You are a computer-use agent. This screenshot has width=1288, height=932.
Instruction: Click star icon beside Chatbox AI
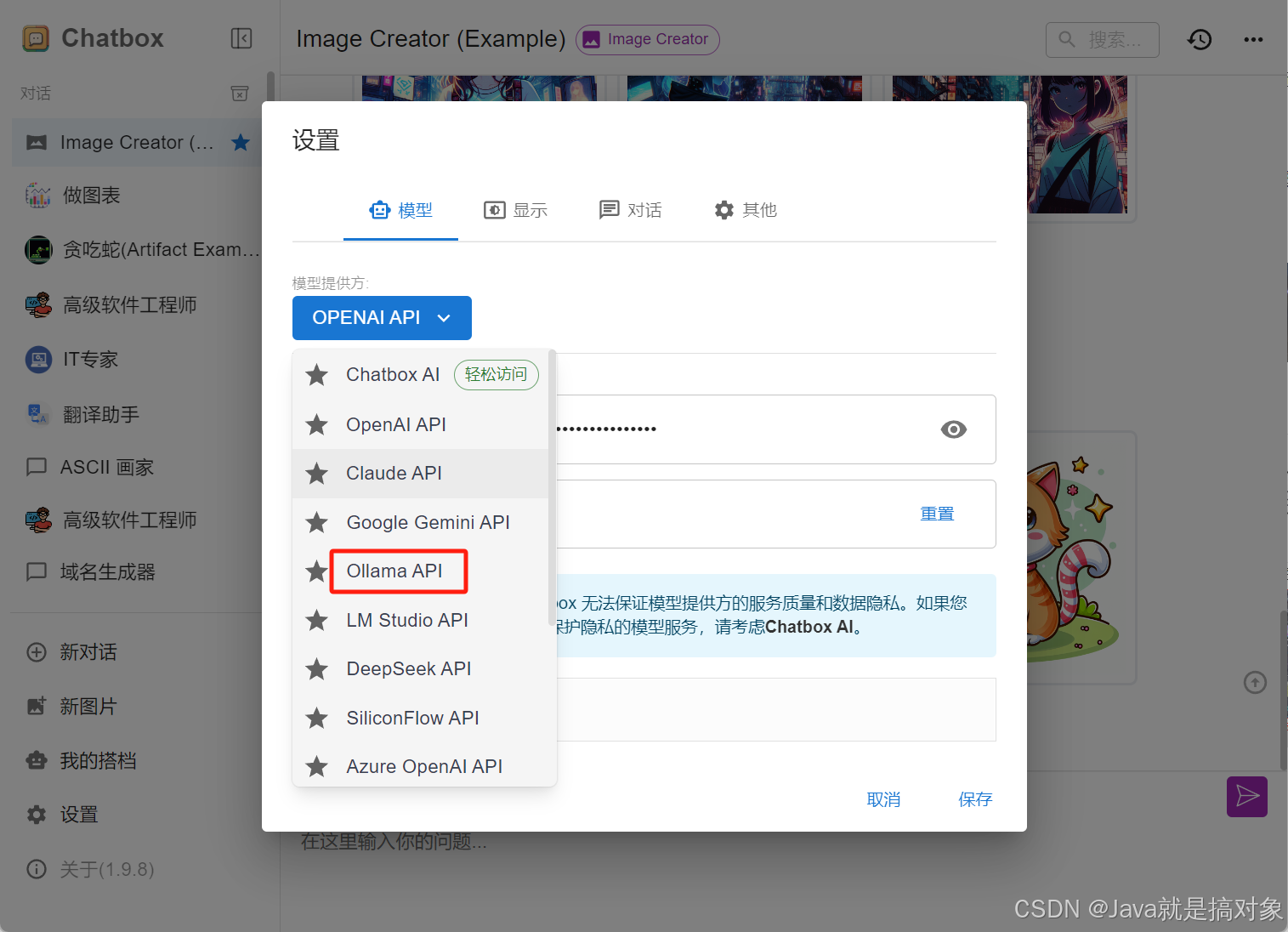coord(317,374)
